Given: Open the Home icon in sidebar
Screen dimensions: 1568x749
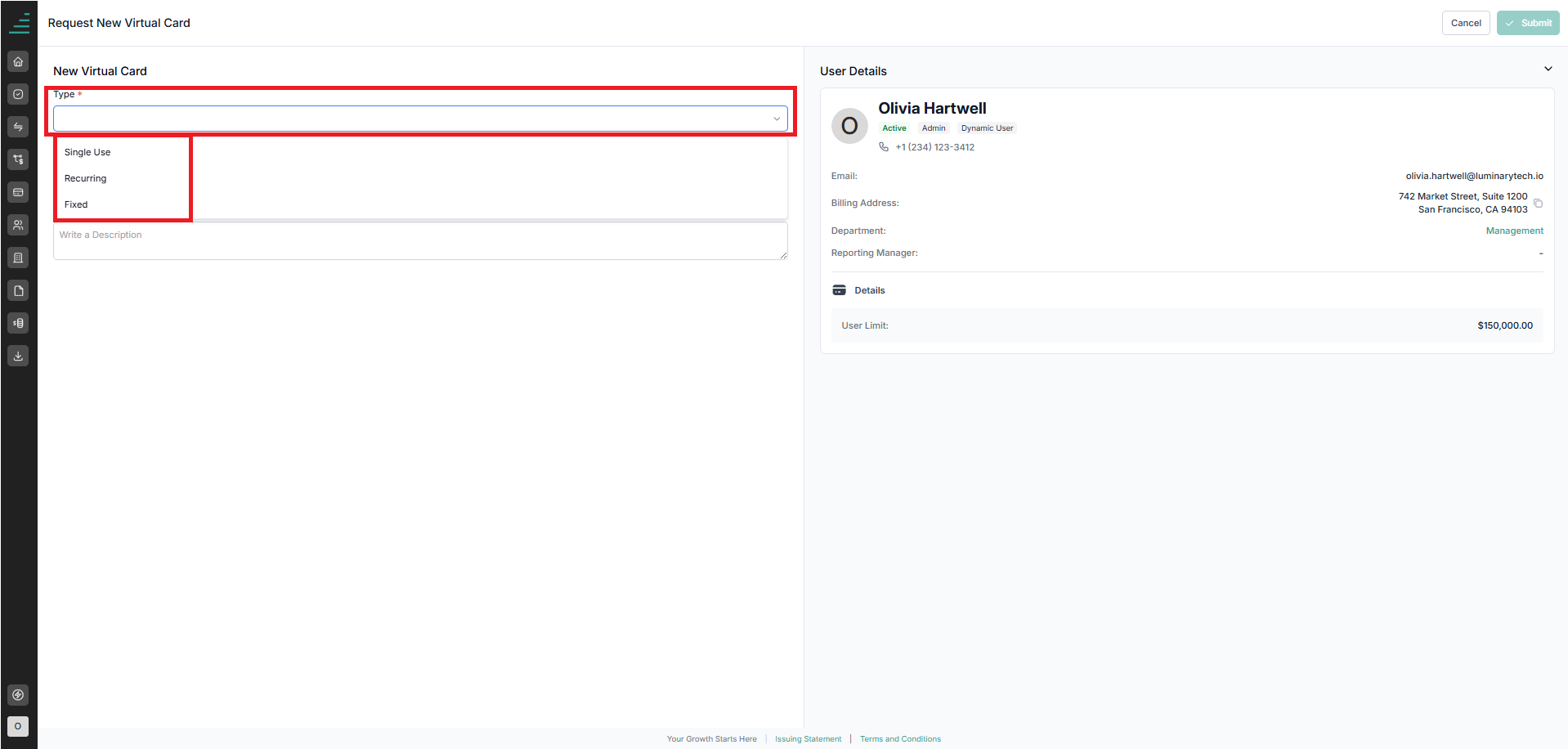Looking at the screenshot, I should pyautogui.click(x=18, y=61).
